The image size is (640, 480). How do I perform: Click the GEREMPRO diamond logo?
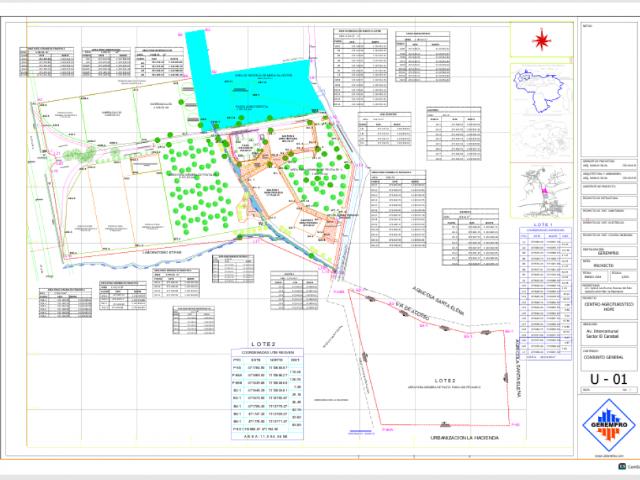608,425
